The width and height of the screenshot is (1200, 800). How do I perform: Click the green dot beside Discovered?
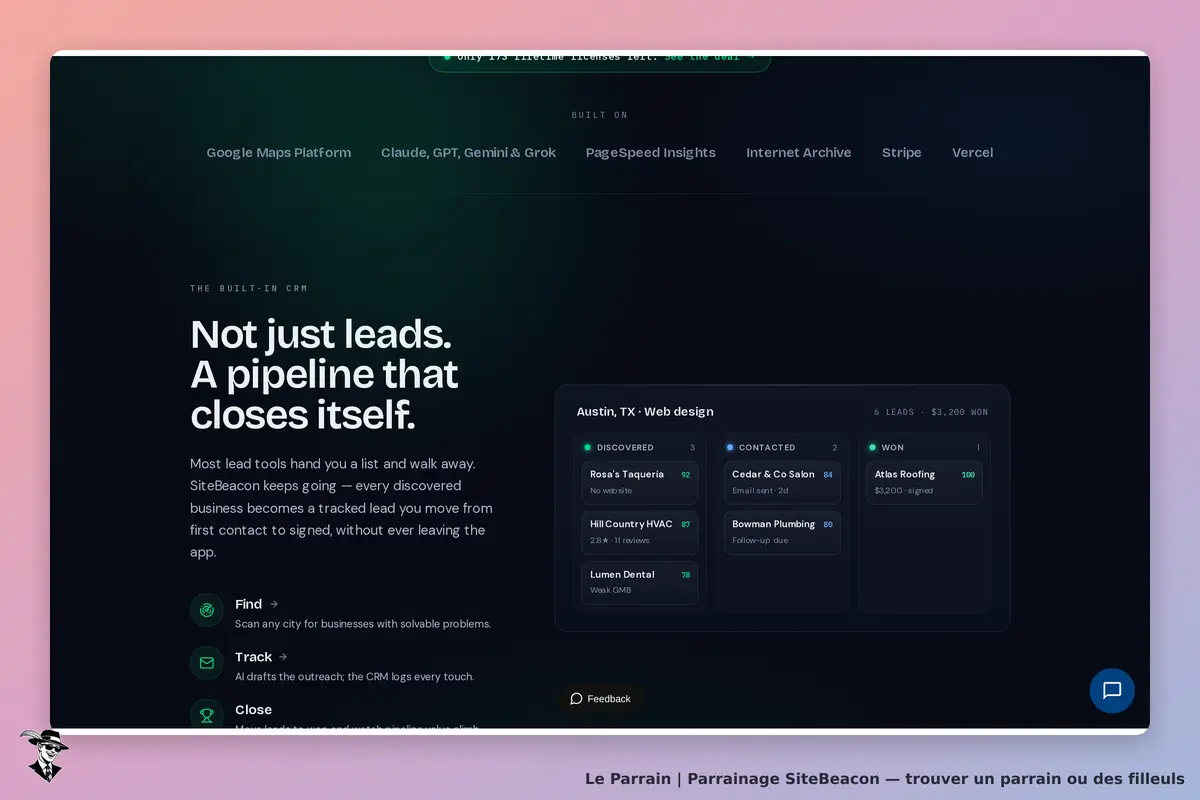588,448
